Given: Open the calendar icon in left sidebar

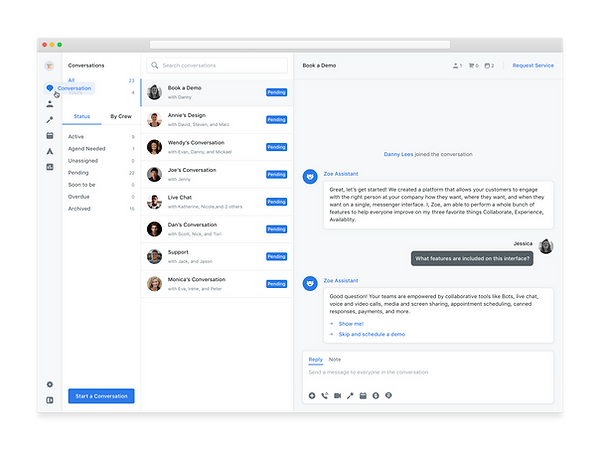Looking at the screenshot, I should coord(50,136).
